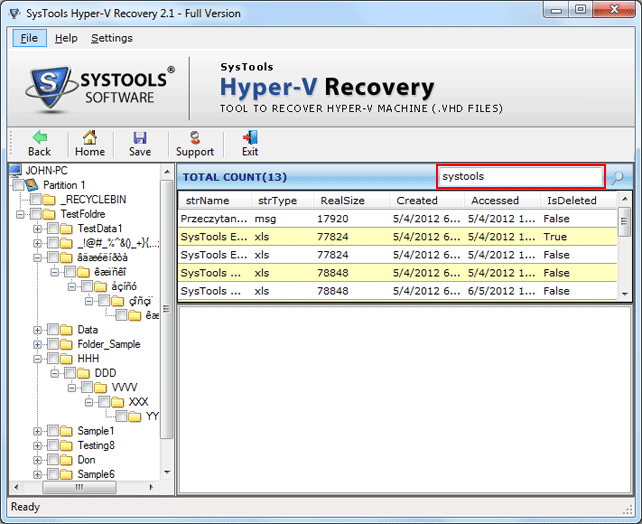Check the _RECYCLEBIN folder checkbox
The height and width of the screenshot is (524, 642).
(x=36, y=200)
